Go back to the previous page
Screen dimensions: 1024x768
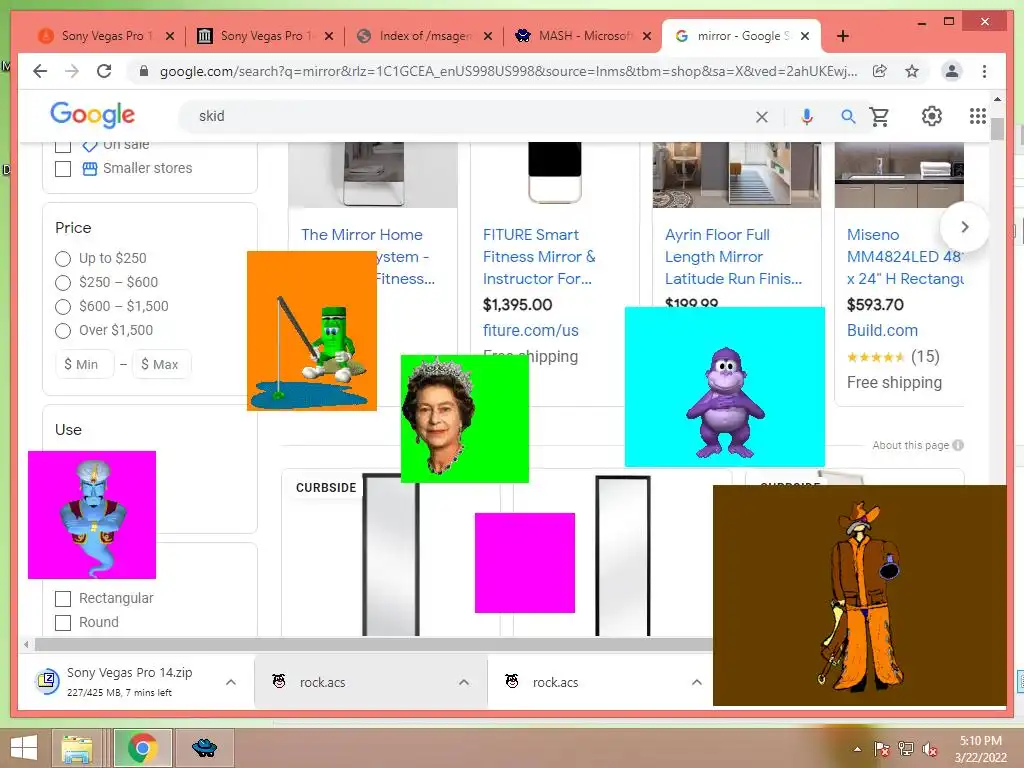(40, 71)
